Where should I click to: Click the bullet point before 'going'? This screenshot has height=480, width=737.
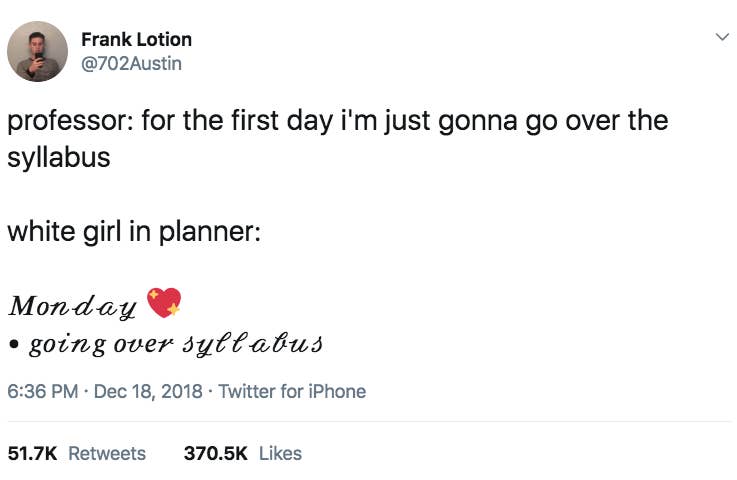click(x=14, y=346)
